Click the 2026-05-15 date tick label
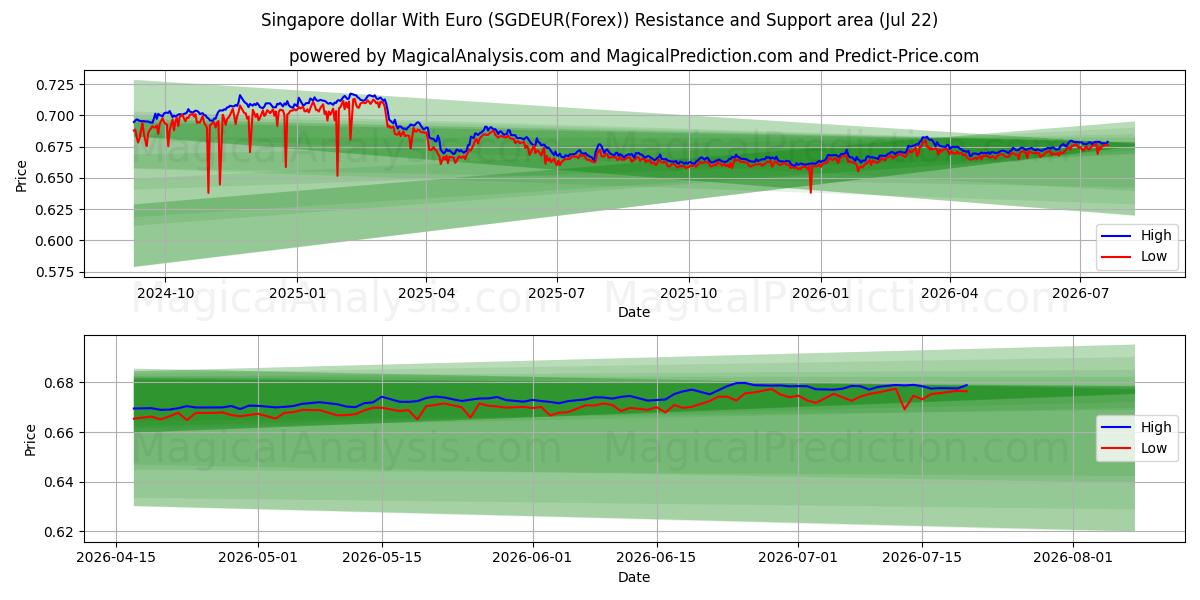The image size is (1200, 600). point(382,558)
